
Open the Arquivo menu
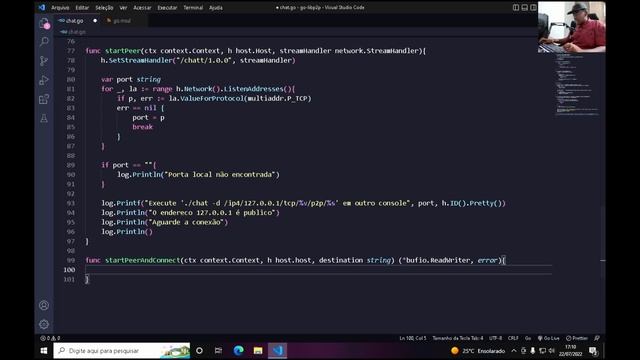click(60, 8)
